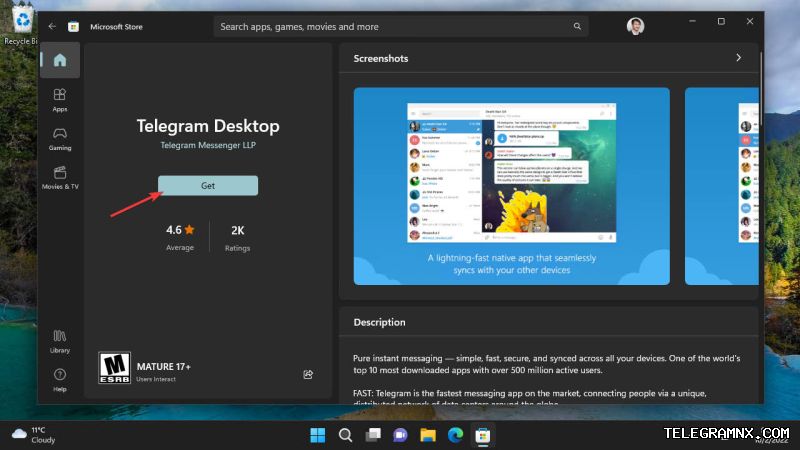
Task: Open the second partially visible screenshot
Action: (721, 186)
